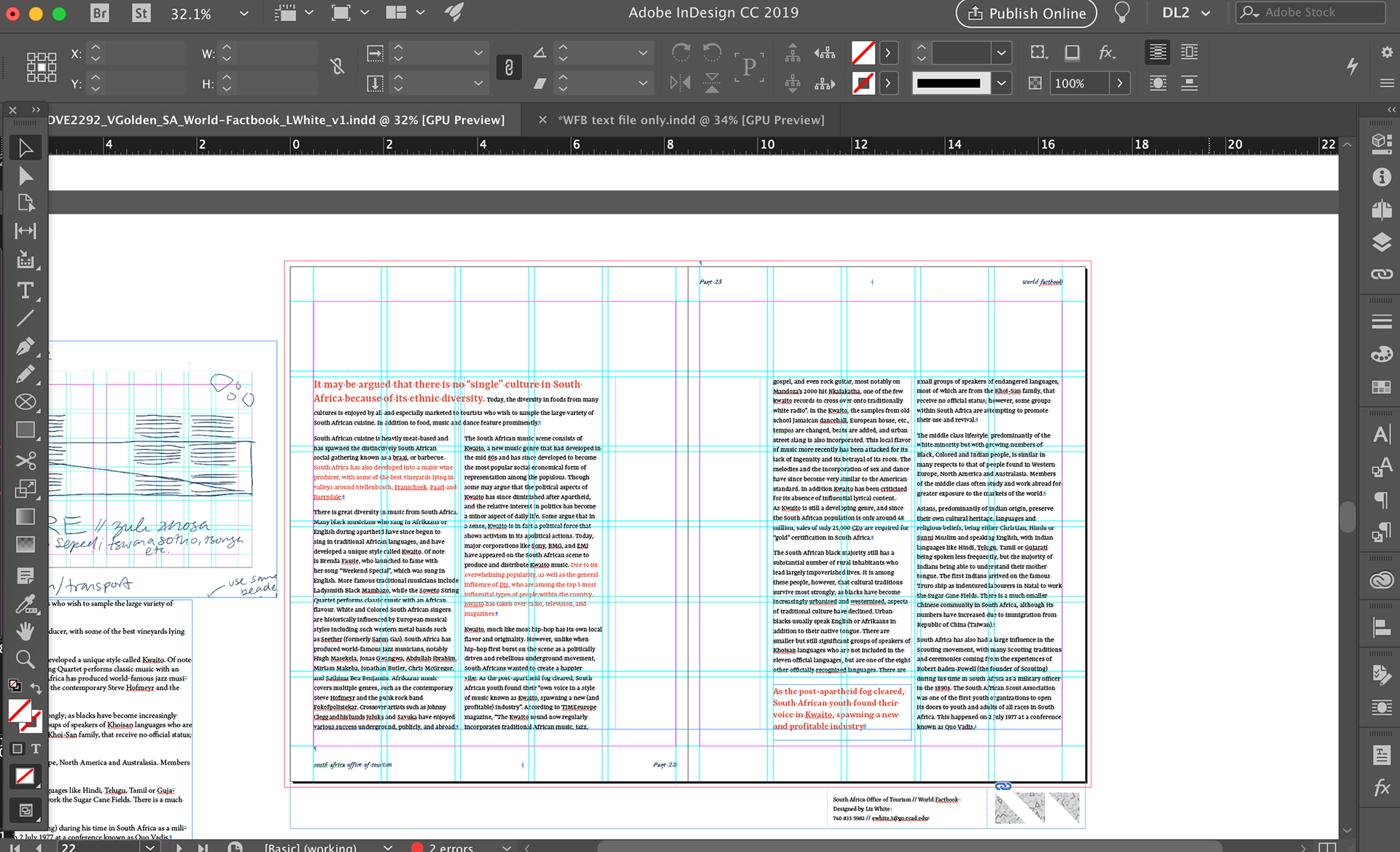Select the Direct Selection tool

pos(25,176)
